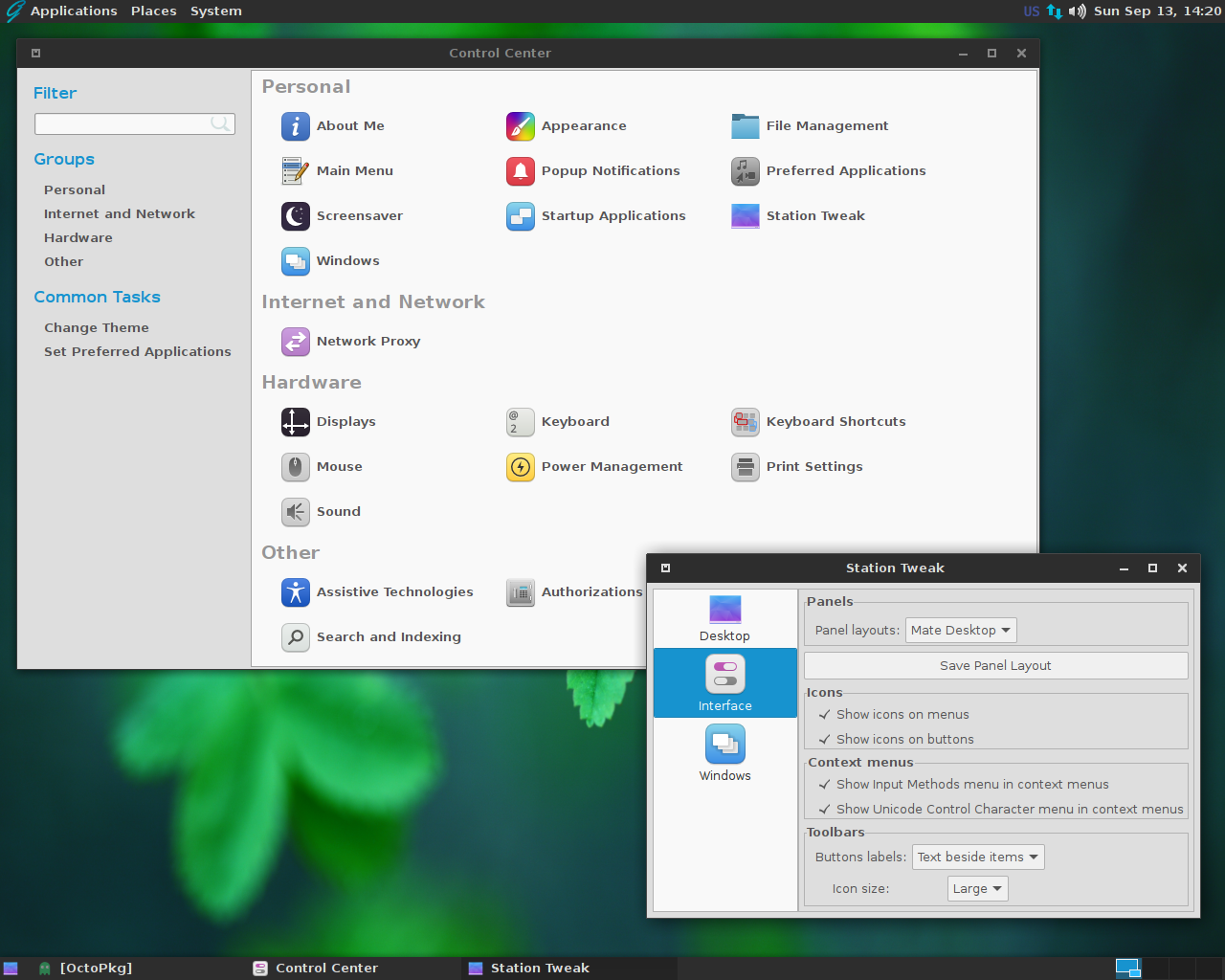The width and height of the screenshot is (1225, 980).
Task: Toggle Show Unicode Control Character menu option
Action: [x=1001, y=810]
